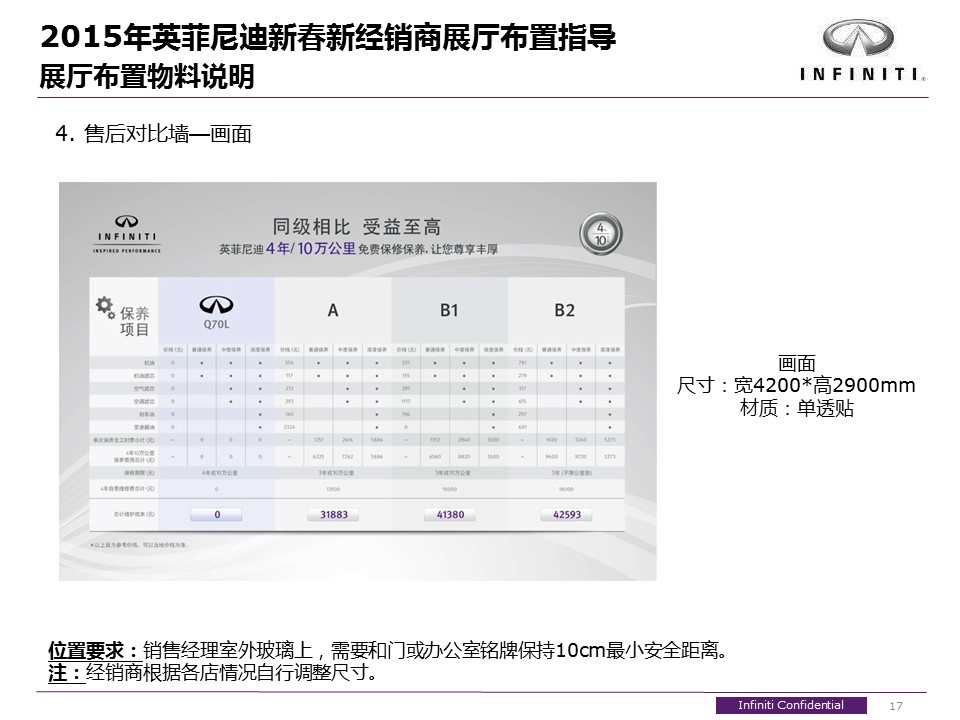Select the B2 column header
This screenshot has height=720, width=960.
[x=565, y=311]
